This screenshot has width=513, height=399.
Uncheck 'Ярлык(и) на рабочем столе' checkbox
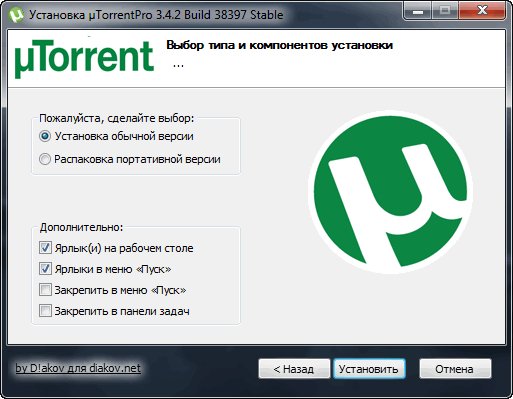point(45,248)
